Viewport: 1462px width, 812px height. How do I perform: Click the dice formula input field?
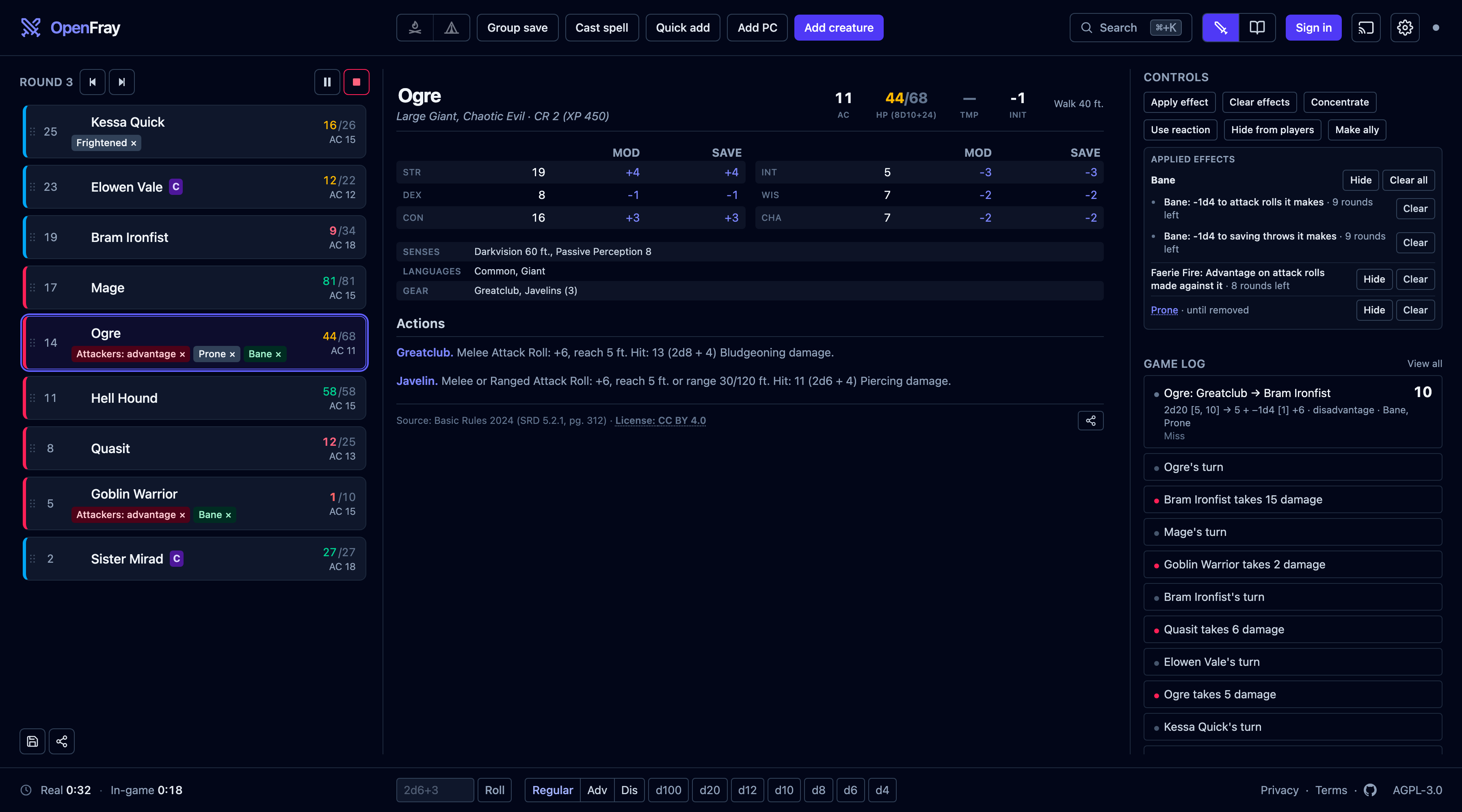(x=435, y=790)
